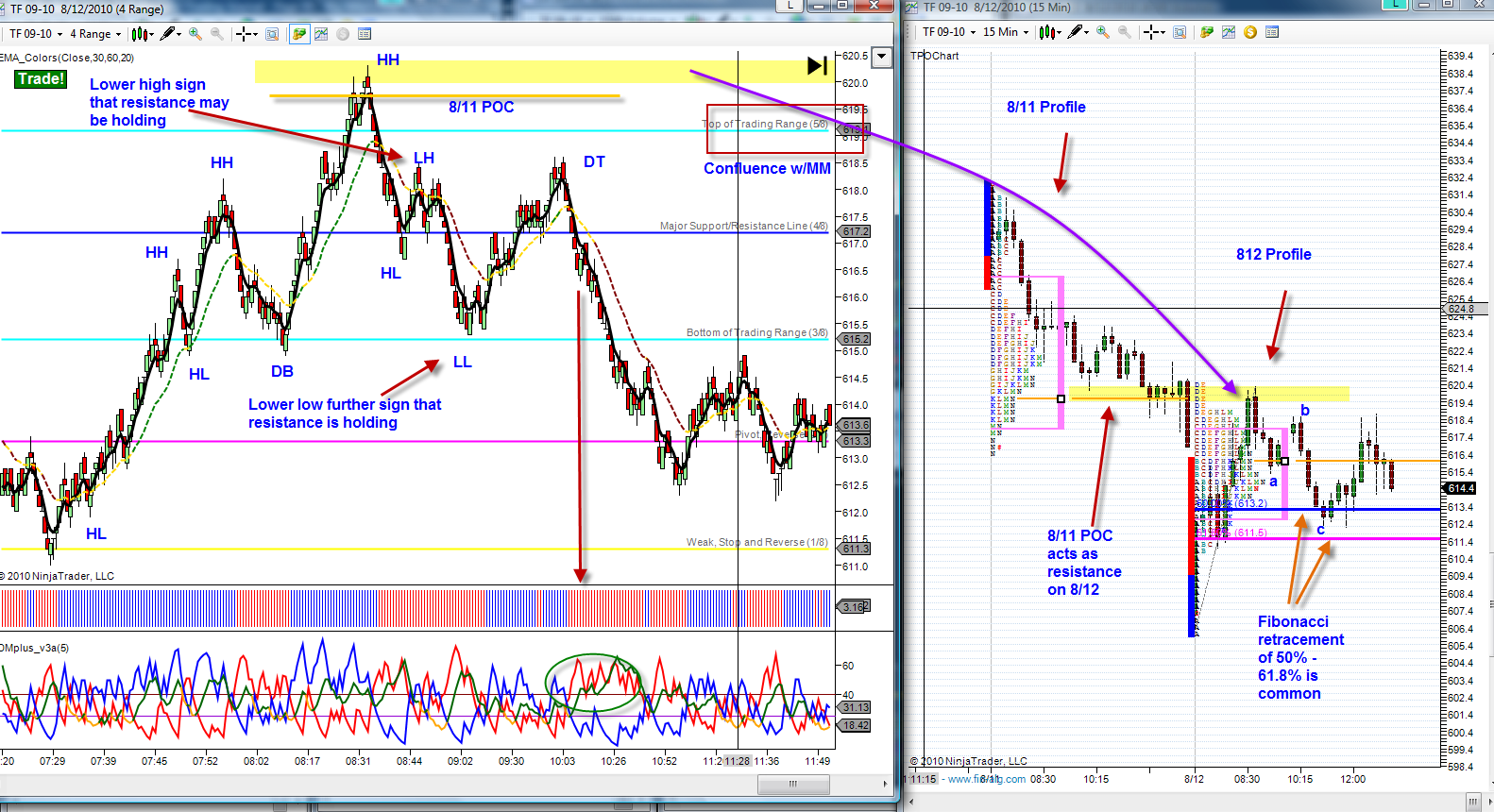Screen dimensions: 1494x812
Task: Expand drawing tools arrow in 4 Range toolbar
Action: [x=179, y=35]
